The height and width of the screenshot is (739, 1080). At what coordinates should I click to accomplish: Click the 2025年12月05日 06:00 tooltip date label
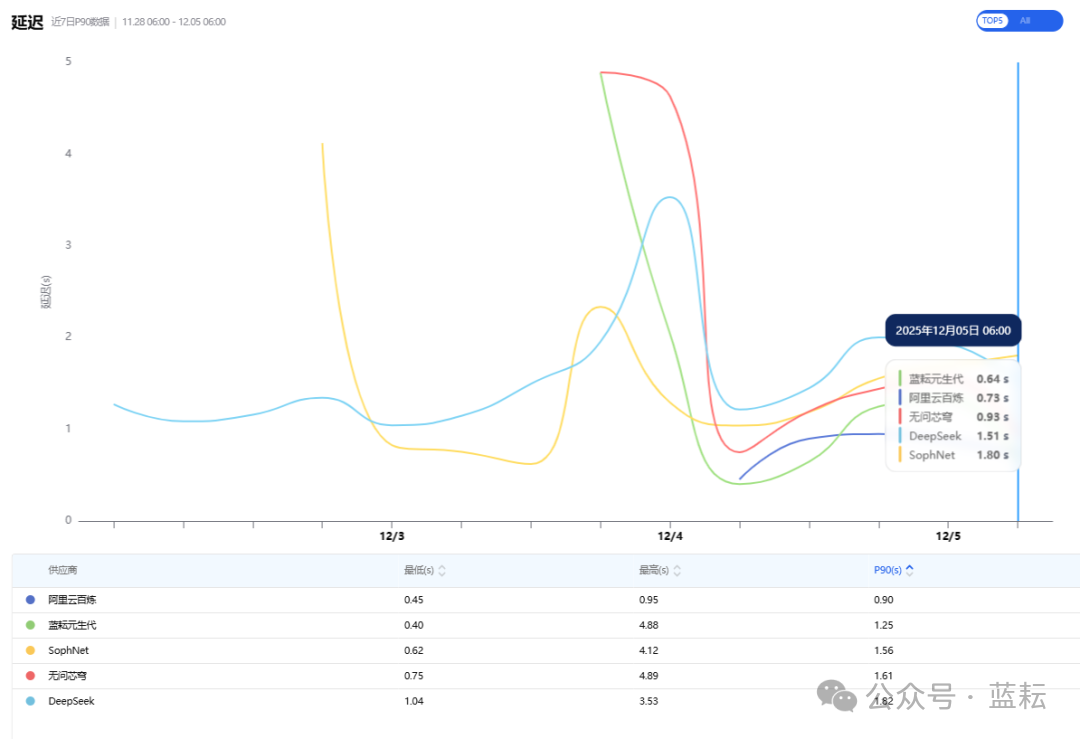click(952, 330)
